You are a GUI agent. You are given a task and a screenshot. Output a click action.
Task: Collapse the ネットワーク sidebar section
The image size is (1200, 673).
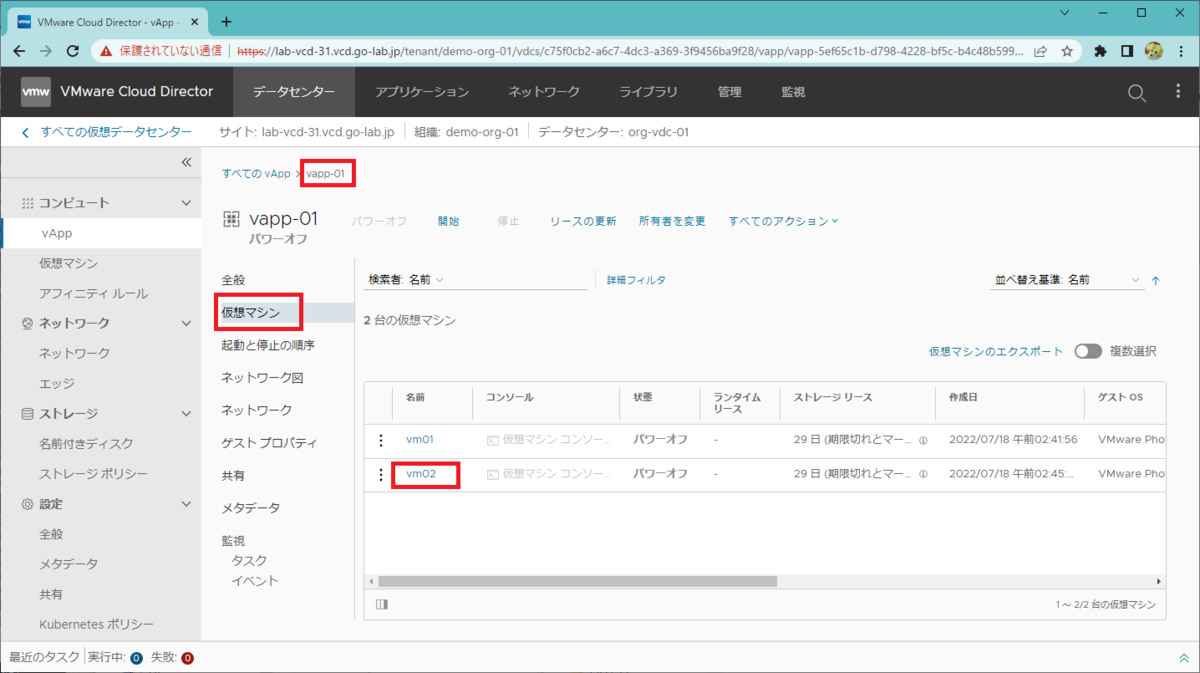(186, 323)
